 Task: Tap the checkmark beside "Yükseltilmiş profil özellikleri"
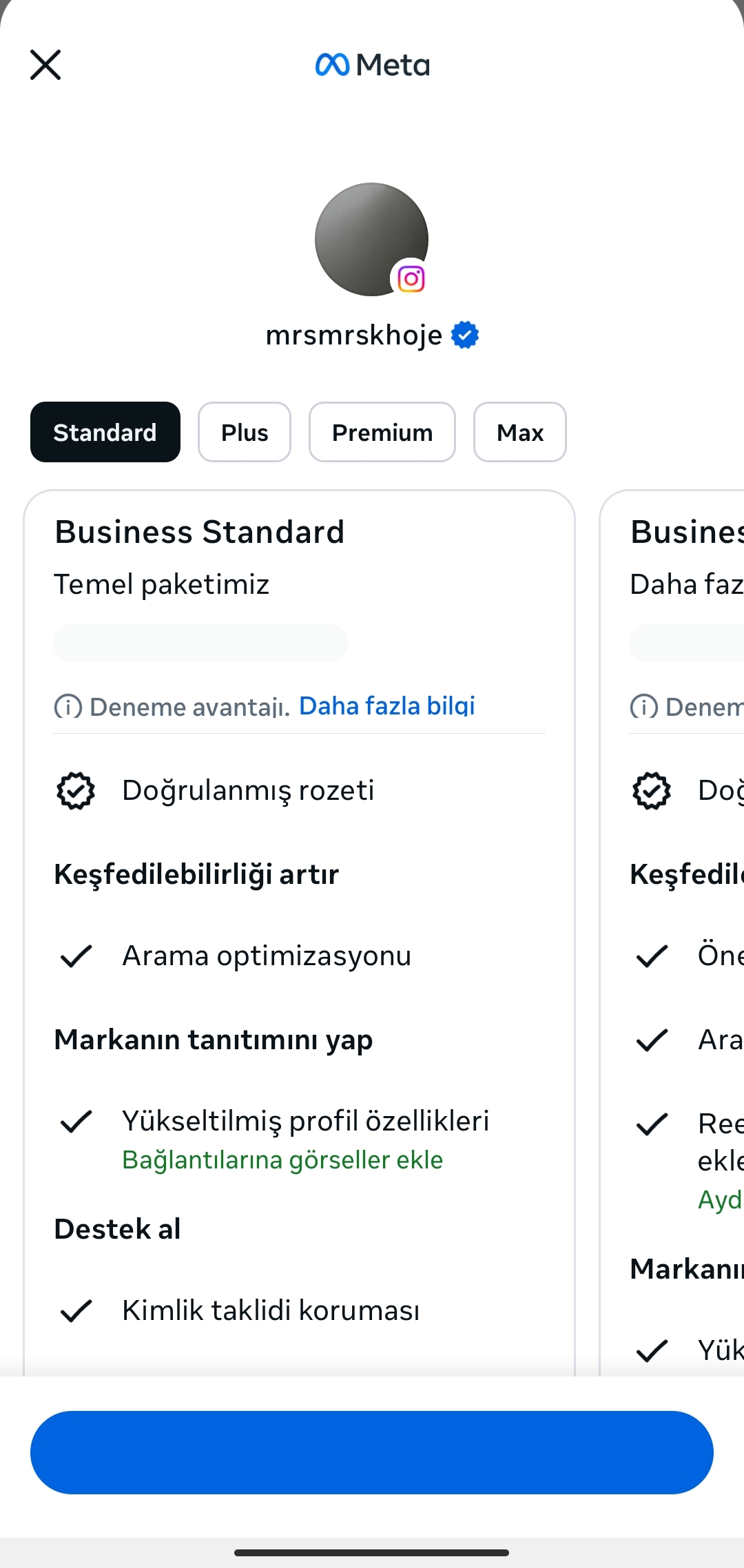pyautogui.click(x=76, y=1121)
